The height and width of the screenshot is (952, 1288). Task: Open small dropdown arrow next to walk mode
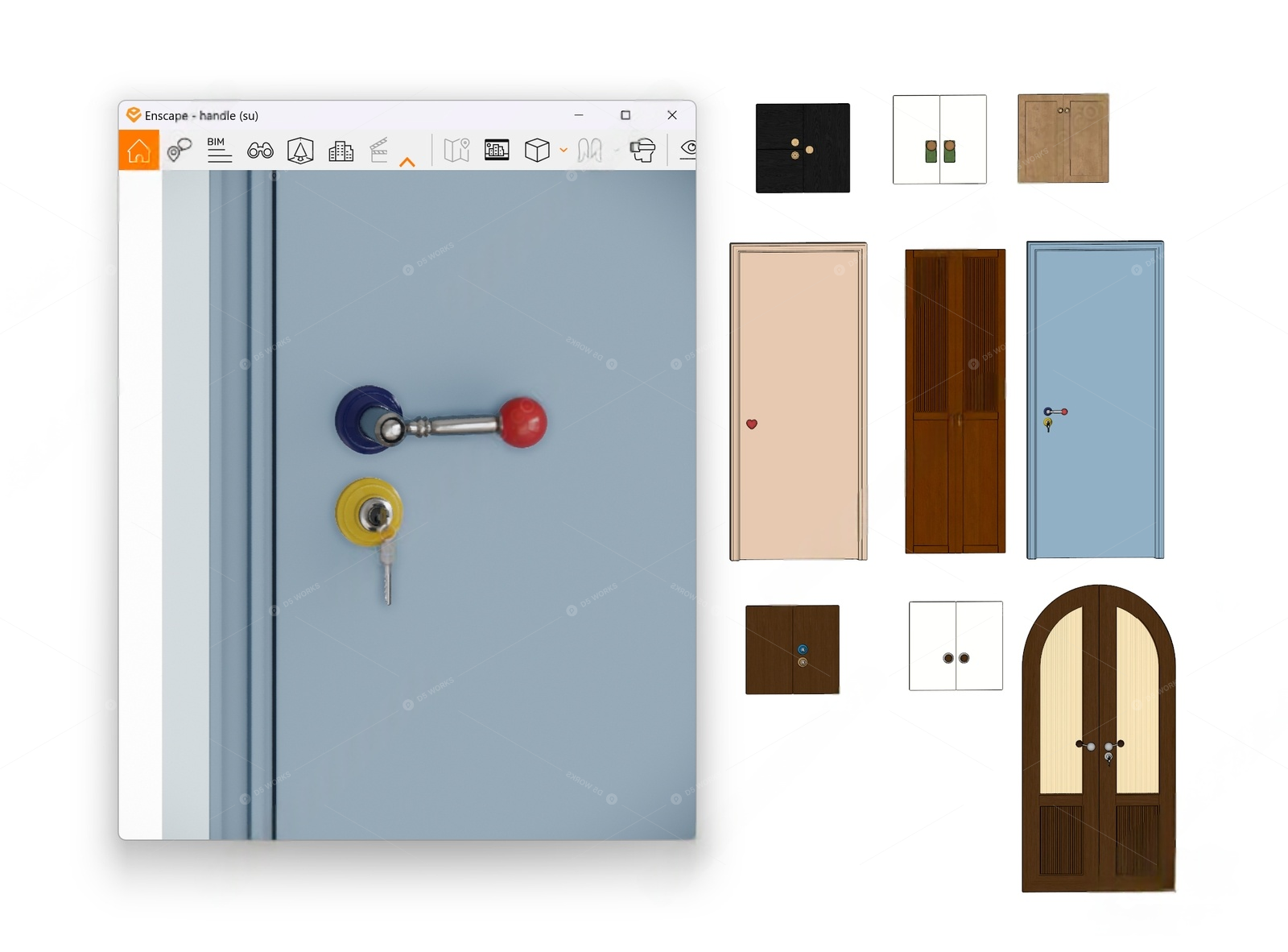tap(617, 150)
